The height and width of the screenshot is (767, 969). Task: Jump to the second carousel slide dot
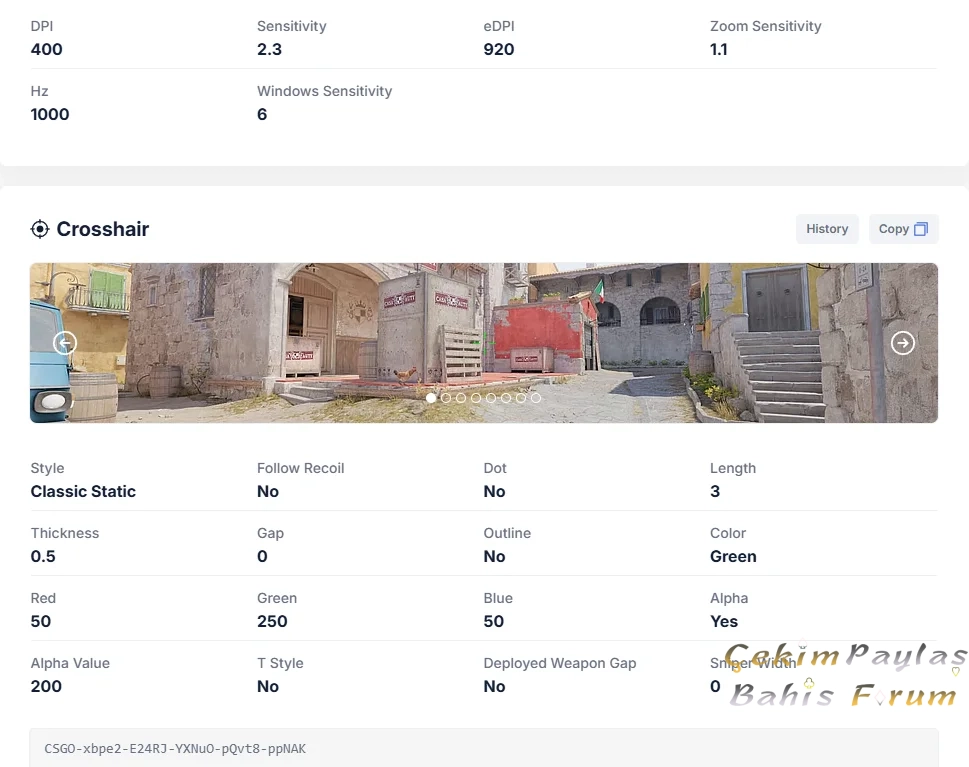pos(446,398)
